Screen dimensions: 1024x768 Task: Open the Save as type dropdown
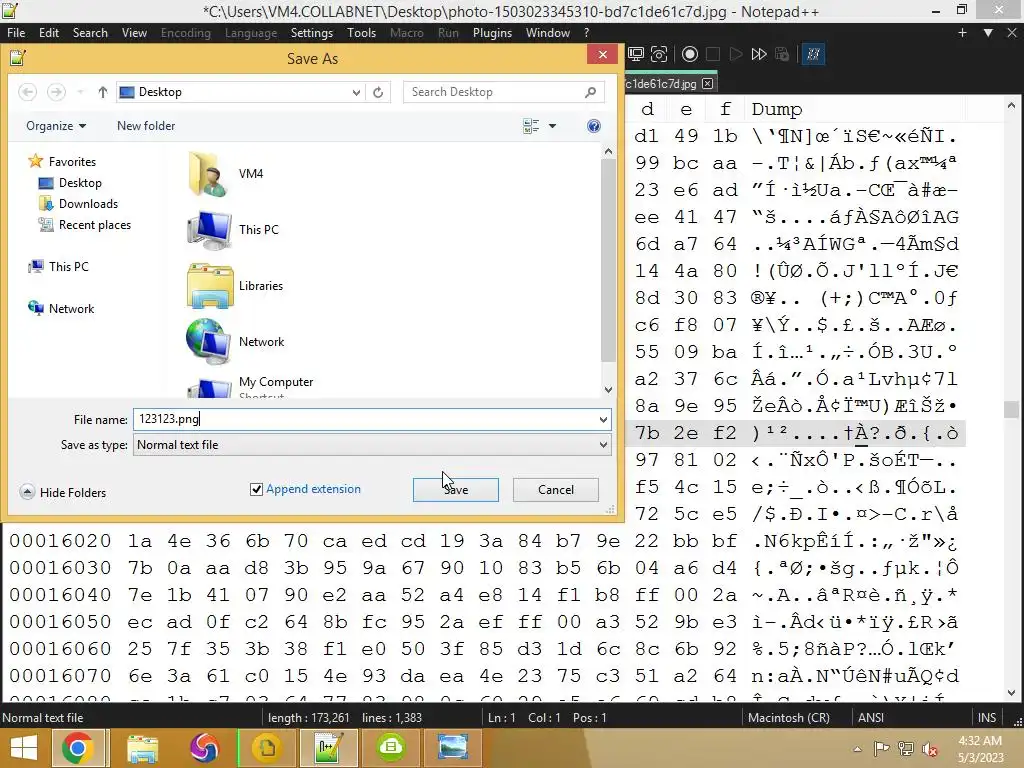point(603,445)
